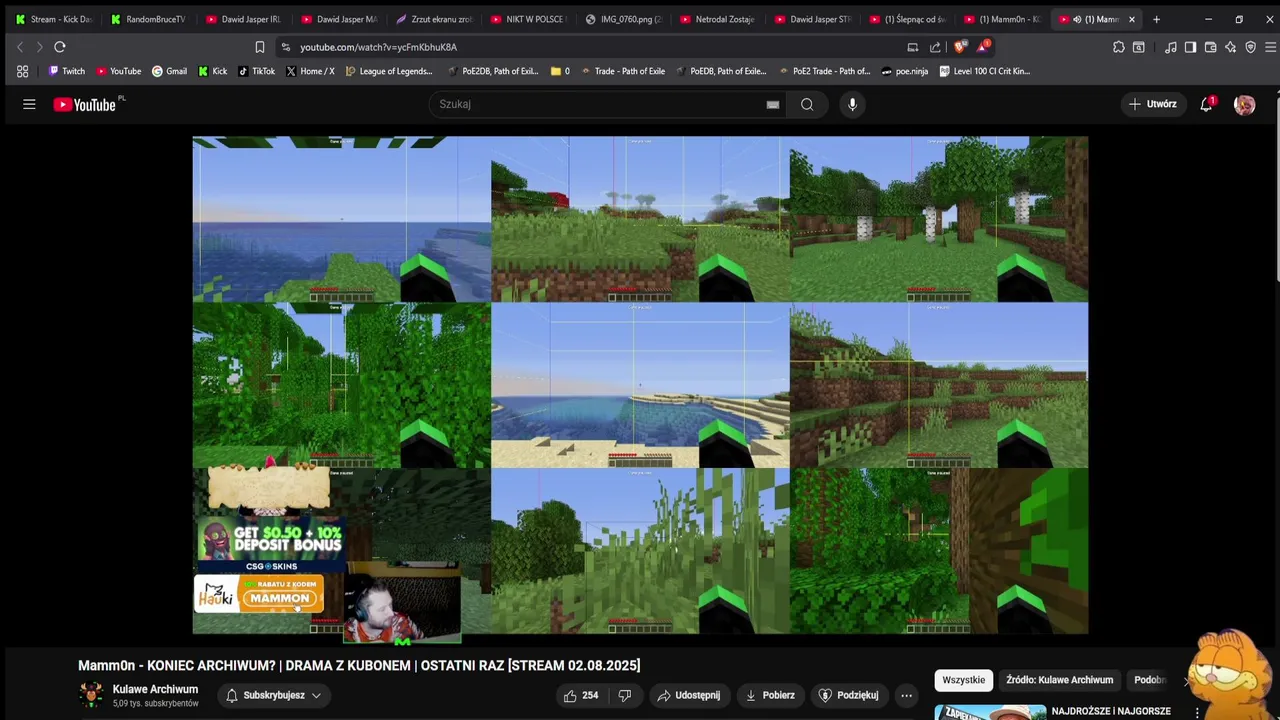This screenshot has width=1280, height=720.
Task: Click the Kulawe Archiwum channel avatar
Action: 91,695
